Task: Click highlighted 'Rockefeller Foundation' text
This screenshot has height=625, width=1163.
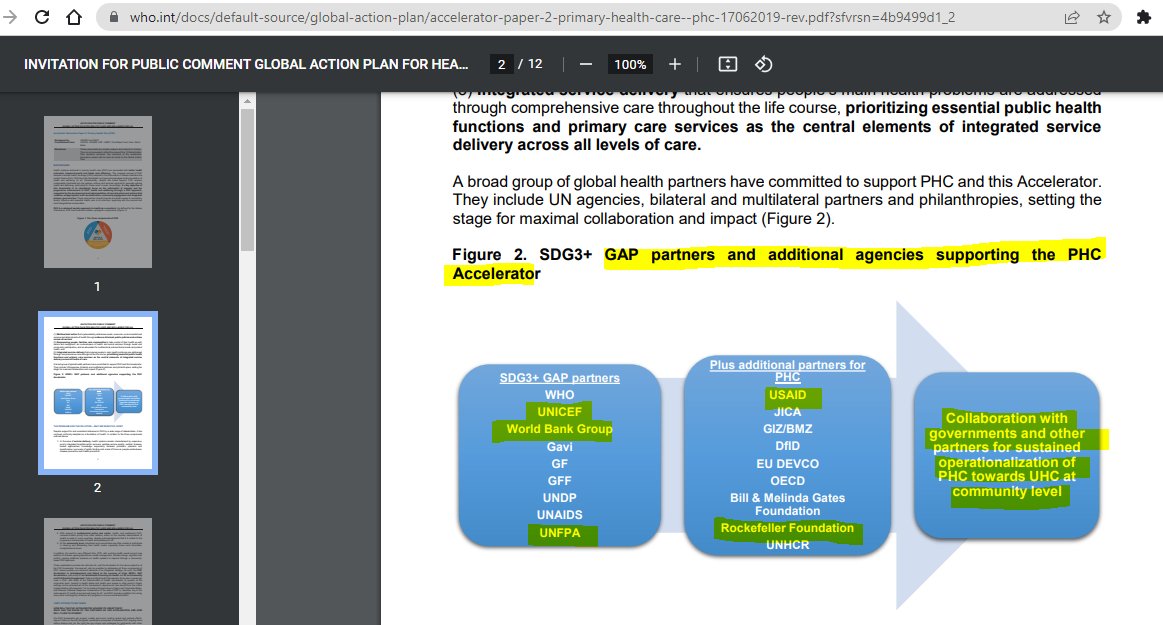Action: (x=787, y=527)
